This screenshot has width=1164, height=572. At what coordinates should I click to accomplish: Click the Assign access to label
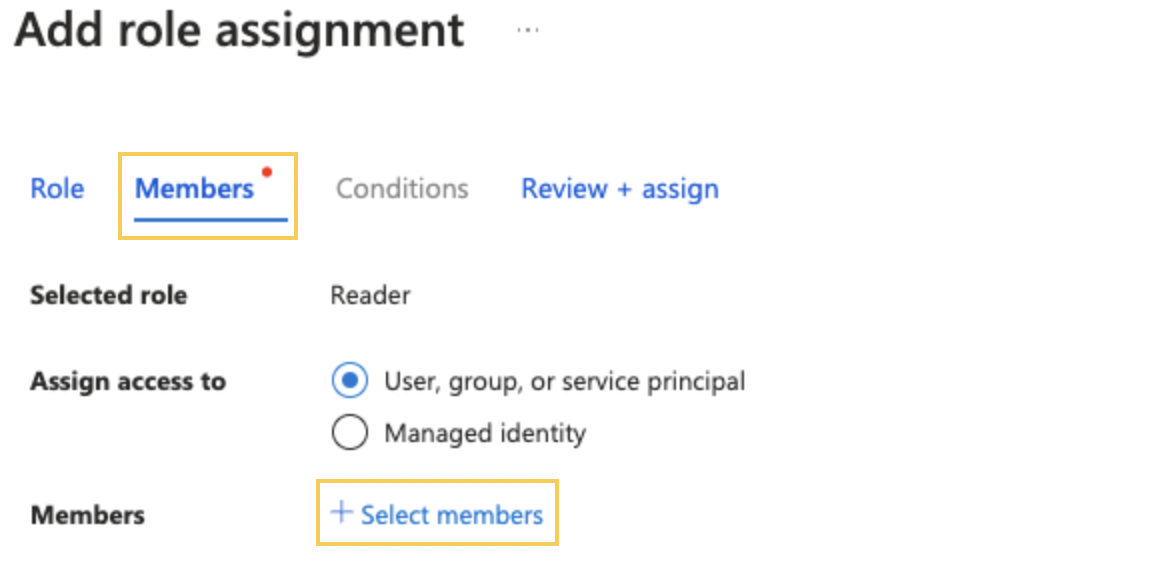(x=128, y=382)
